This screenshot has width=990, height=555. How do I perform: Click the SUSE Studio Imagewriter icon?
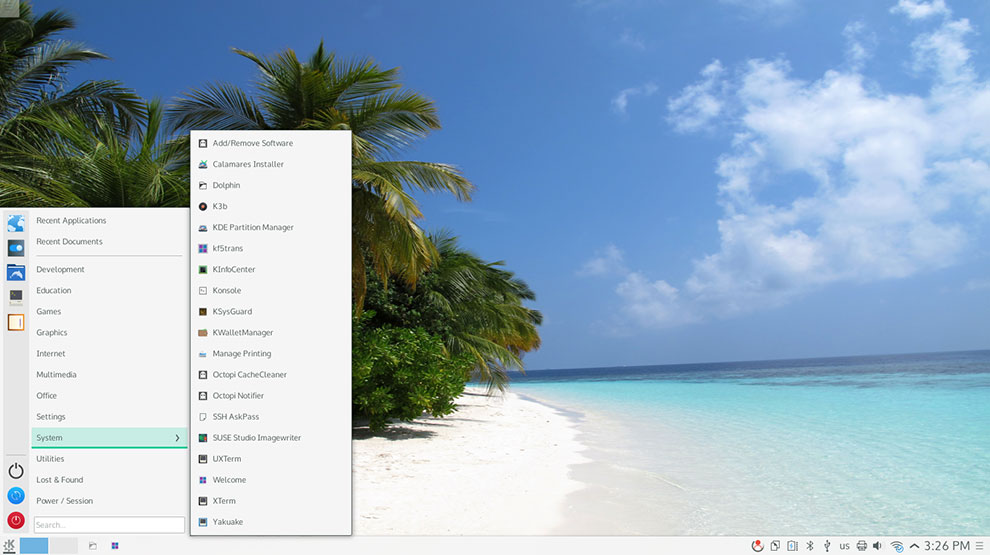coord(203,438)
